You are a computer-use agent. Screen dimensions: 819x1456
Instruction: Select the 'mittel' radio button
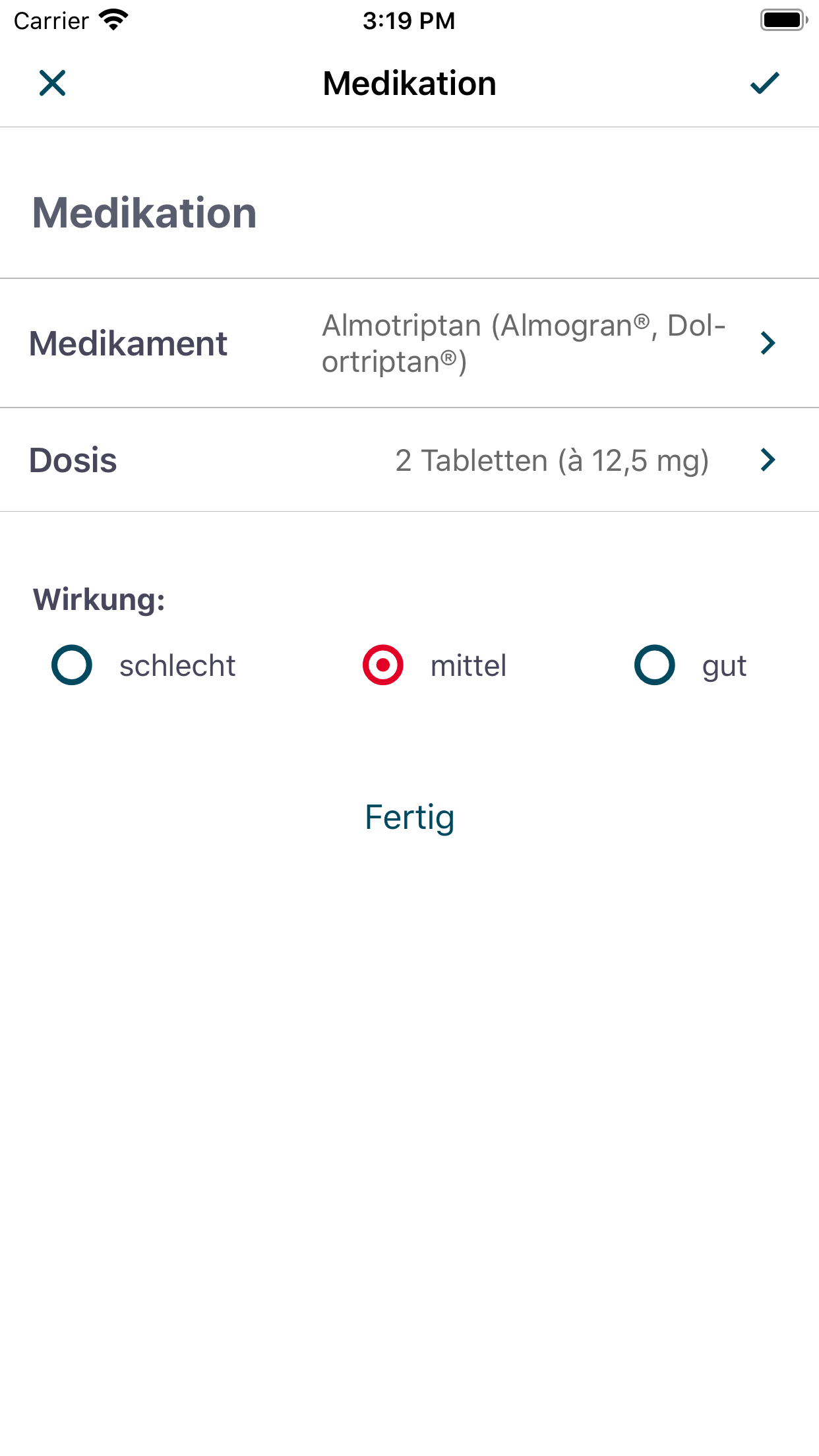(383, 665)
